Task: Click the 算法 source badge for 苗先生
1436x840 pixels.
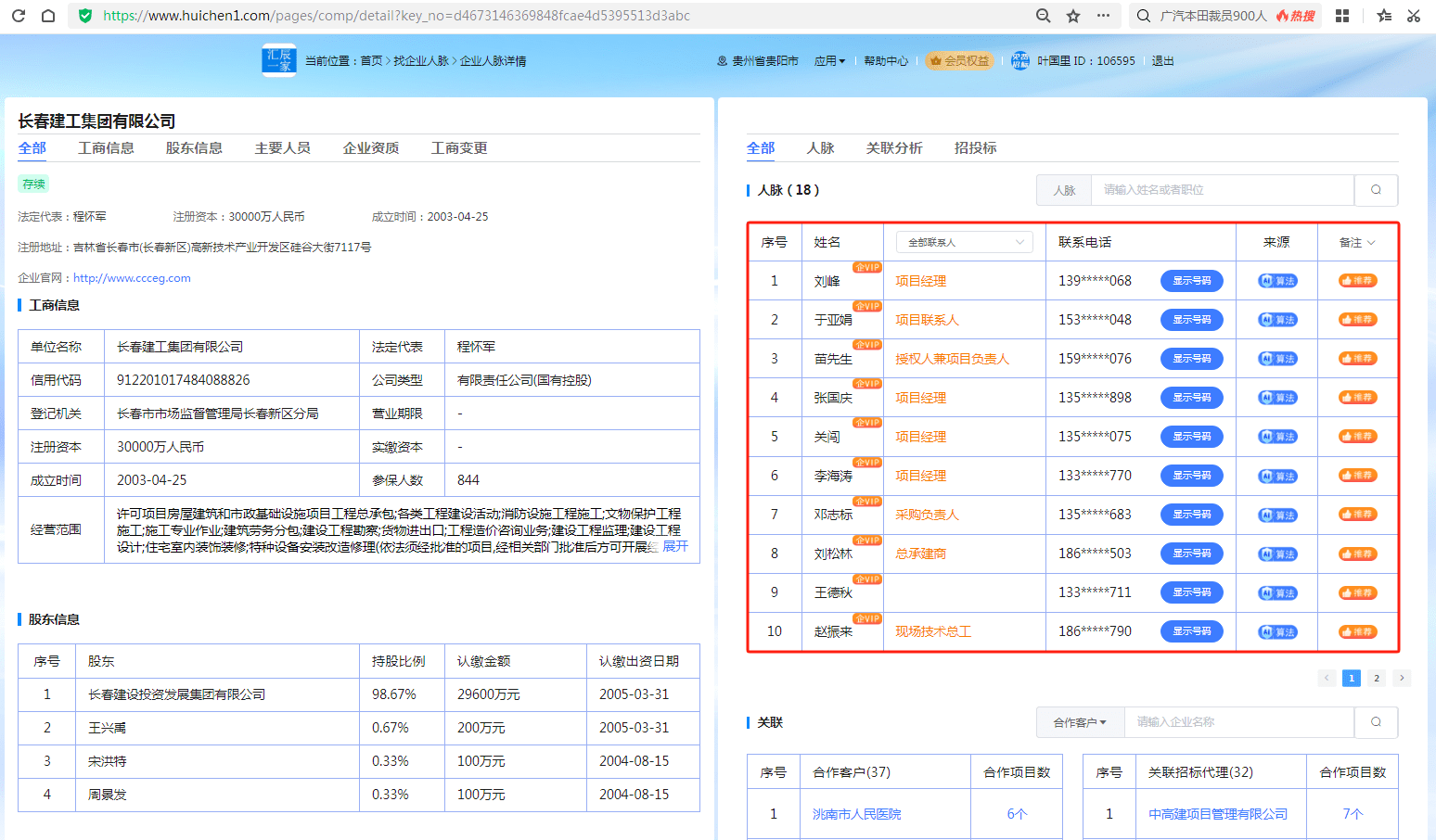Action: [x=1277, y=359]
